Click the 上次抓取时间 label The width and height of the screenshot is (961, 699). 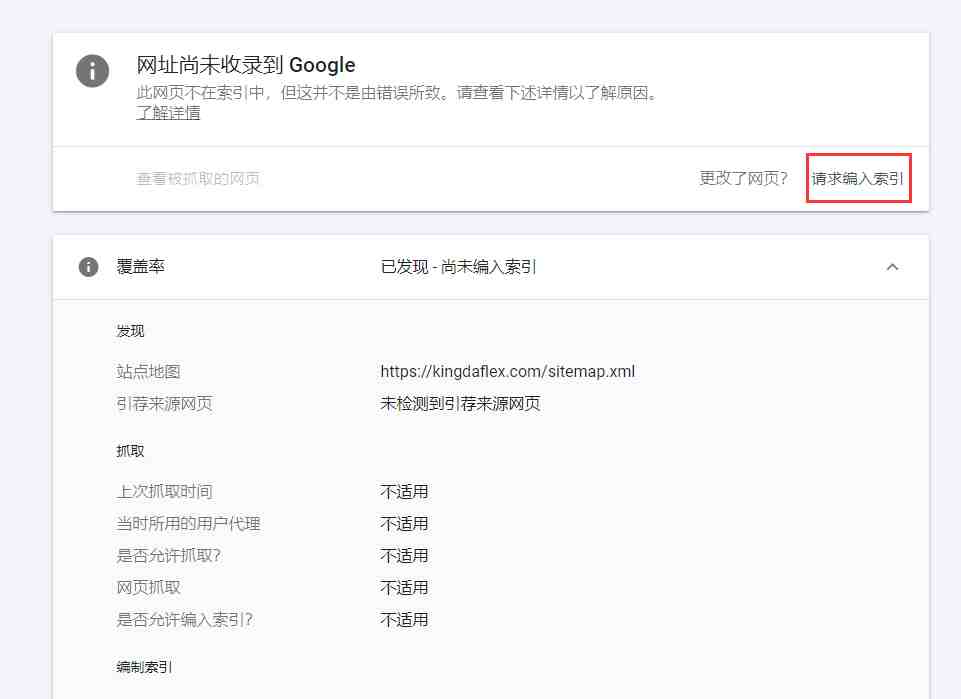pos(164,492)
